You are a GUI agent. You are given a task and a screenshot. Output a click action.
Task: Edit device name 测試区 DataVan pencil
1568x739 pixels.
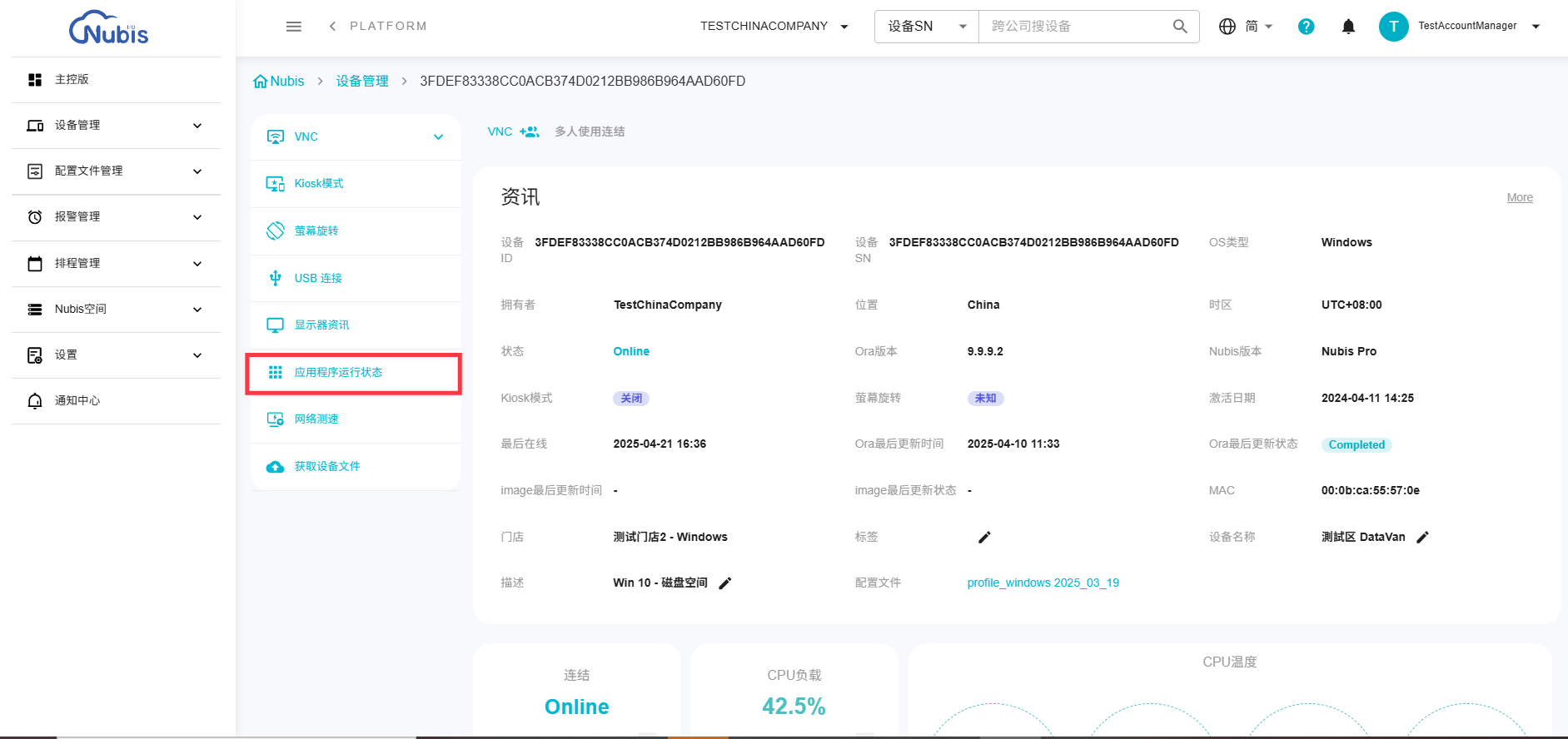tap(1422, 538)
